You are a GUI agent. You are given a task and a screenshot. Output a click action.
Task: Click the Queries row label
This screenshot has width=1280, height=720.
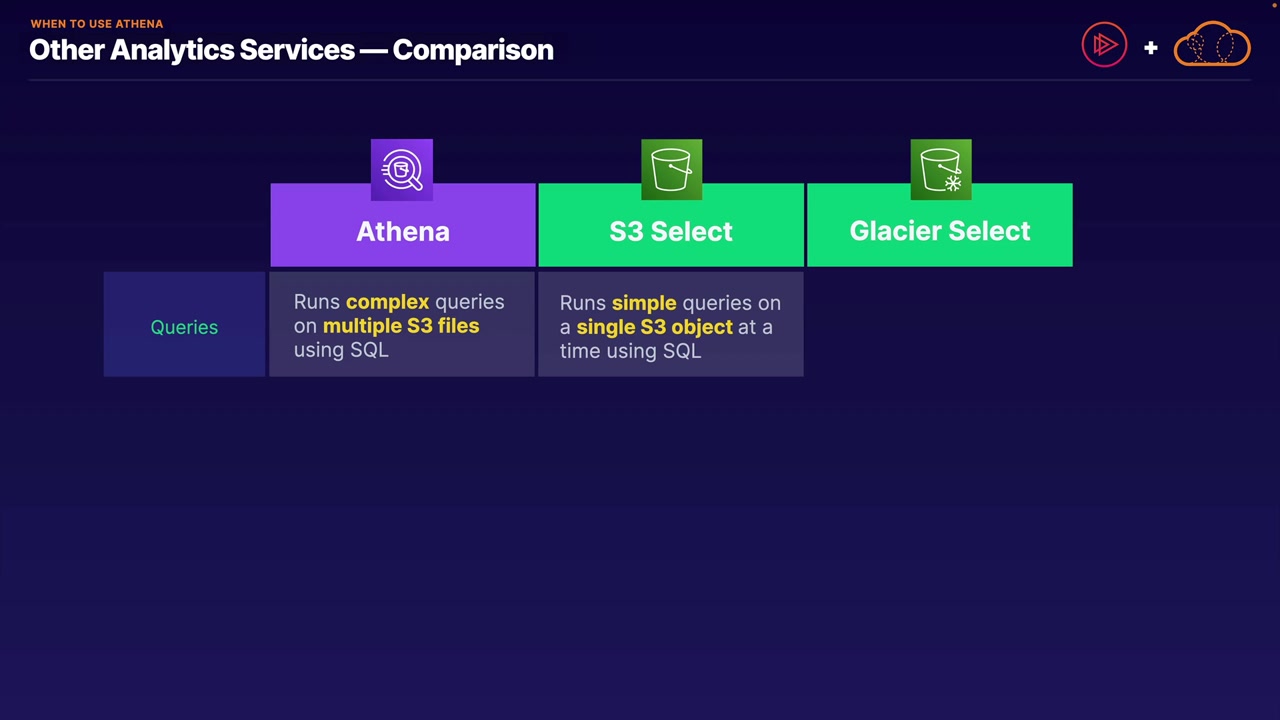pyautogui.click(x=184, y=327)
